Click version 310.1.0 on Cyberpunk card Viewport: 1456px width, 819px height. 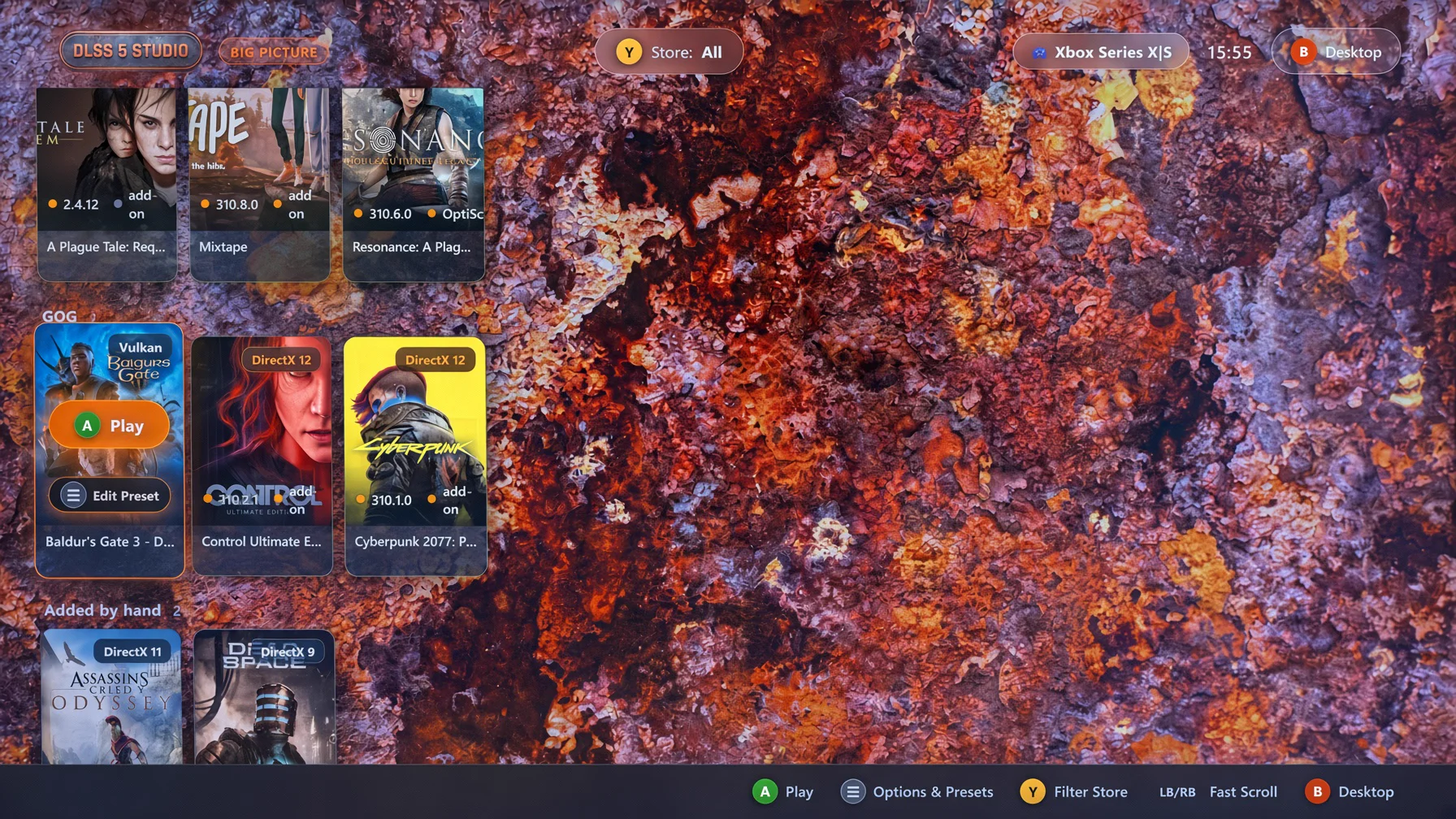coord(391,500)
